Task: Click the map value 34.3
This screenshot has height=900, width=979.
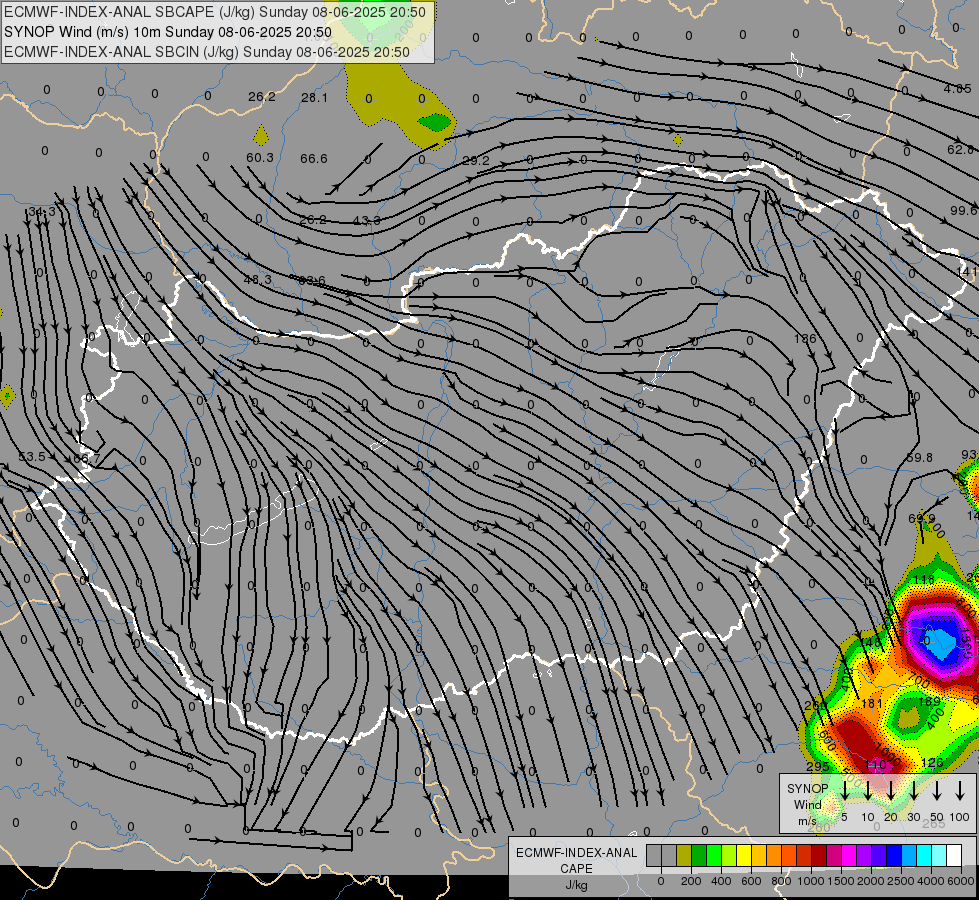Action: coord(42,212)
